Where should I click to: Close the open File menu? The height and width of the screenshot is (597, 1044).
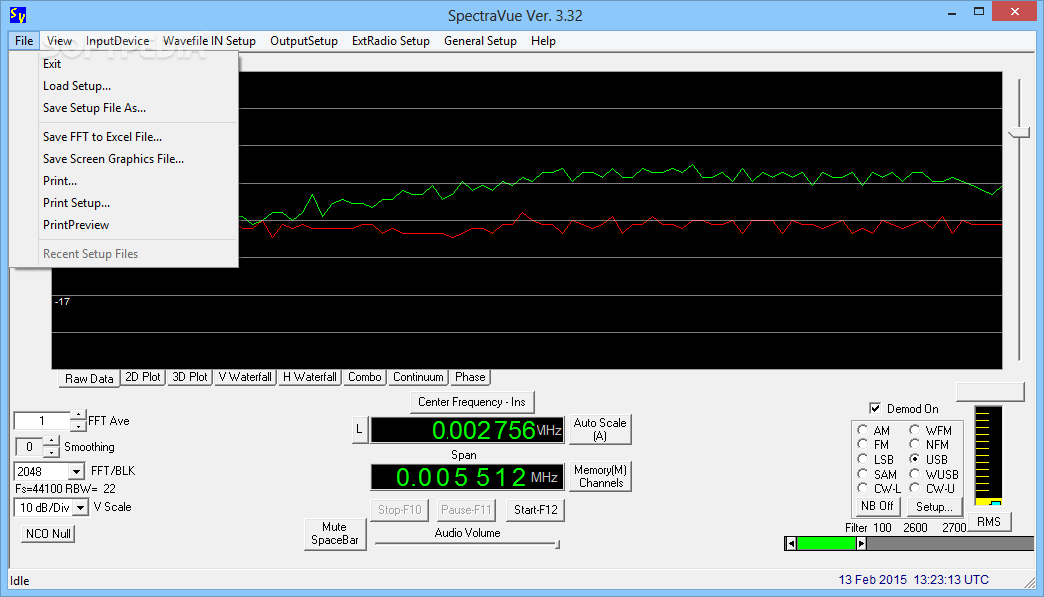(x=24, y=41)
